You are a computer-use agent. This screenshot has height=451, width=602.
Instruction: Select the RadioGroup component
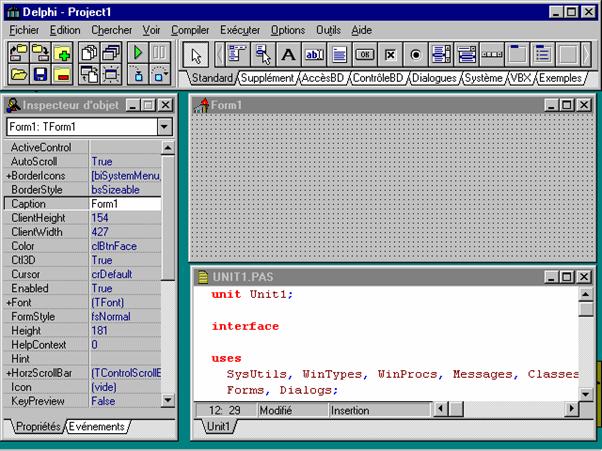pos(542,55)
